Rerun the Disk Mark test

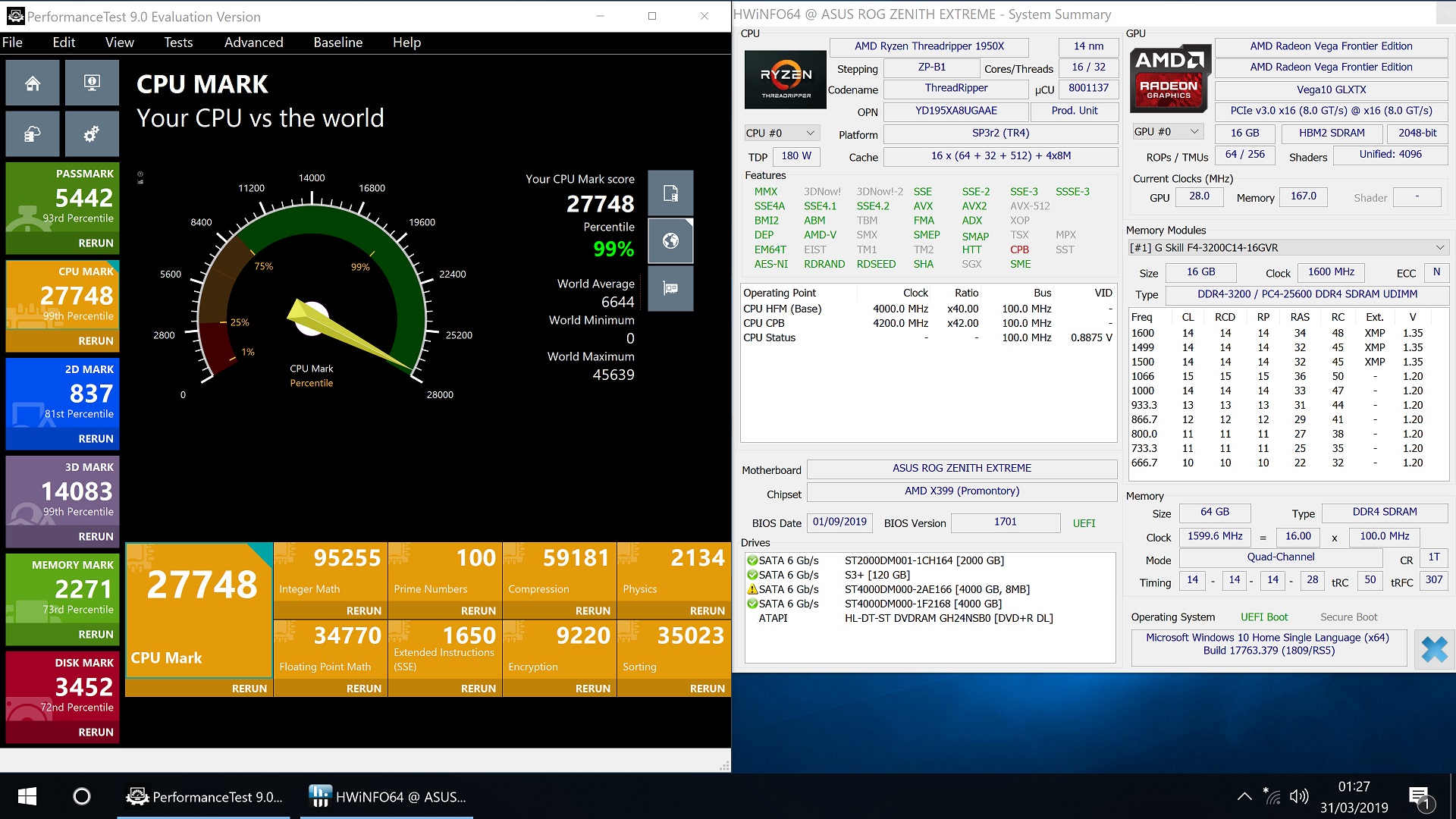point(96,732)
